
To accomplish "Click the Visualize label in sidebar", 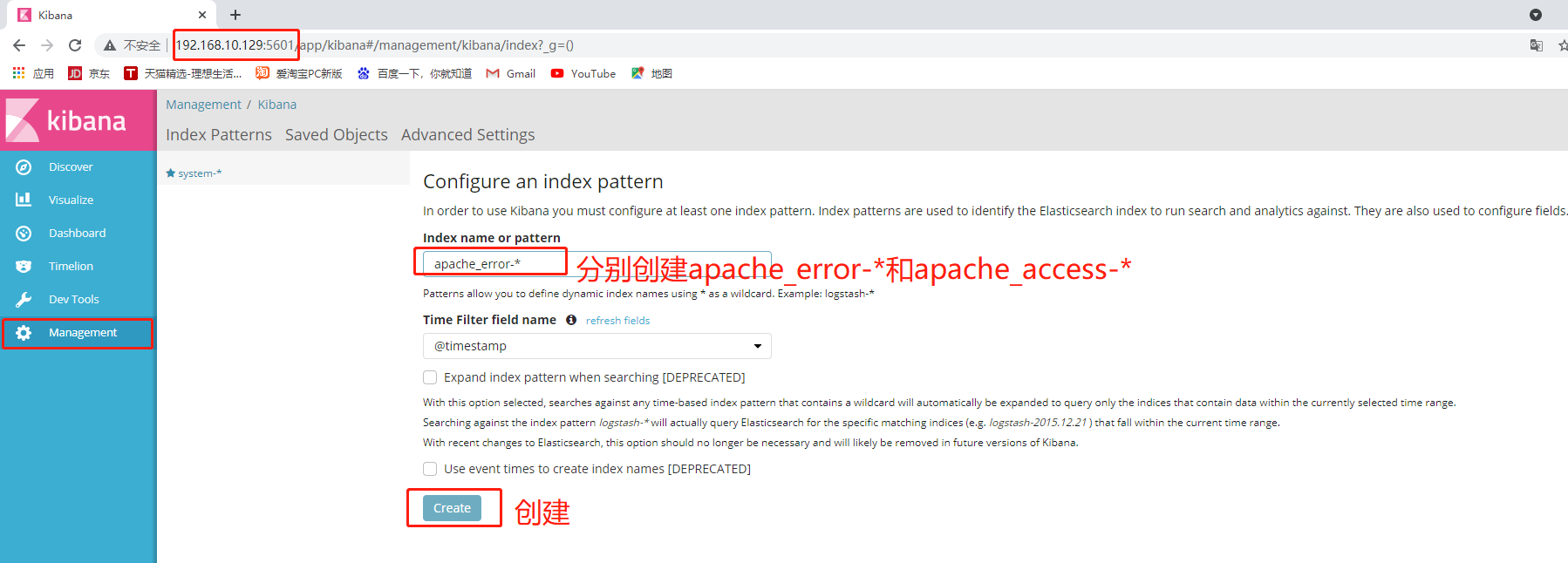I will point(71,200).
